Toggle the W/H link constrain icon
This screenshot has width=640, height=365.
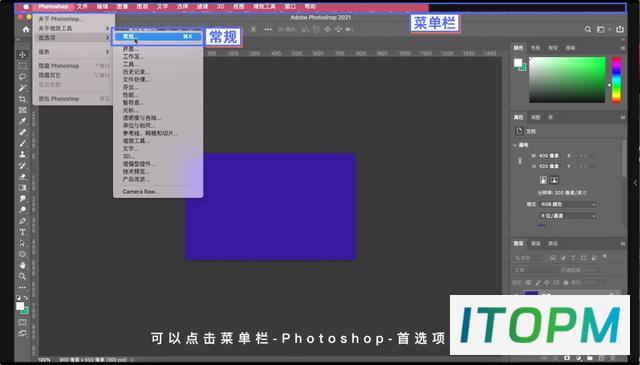pyautogui.click(x=520, y=161)
